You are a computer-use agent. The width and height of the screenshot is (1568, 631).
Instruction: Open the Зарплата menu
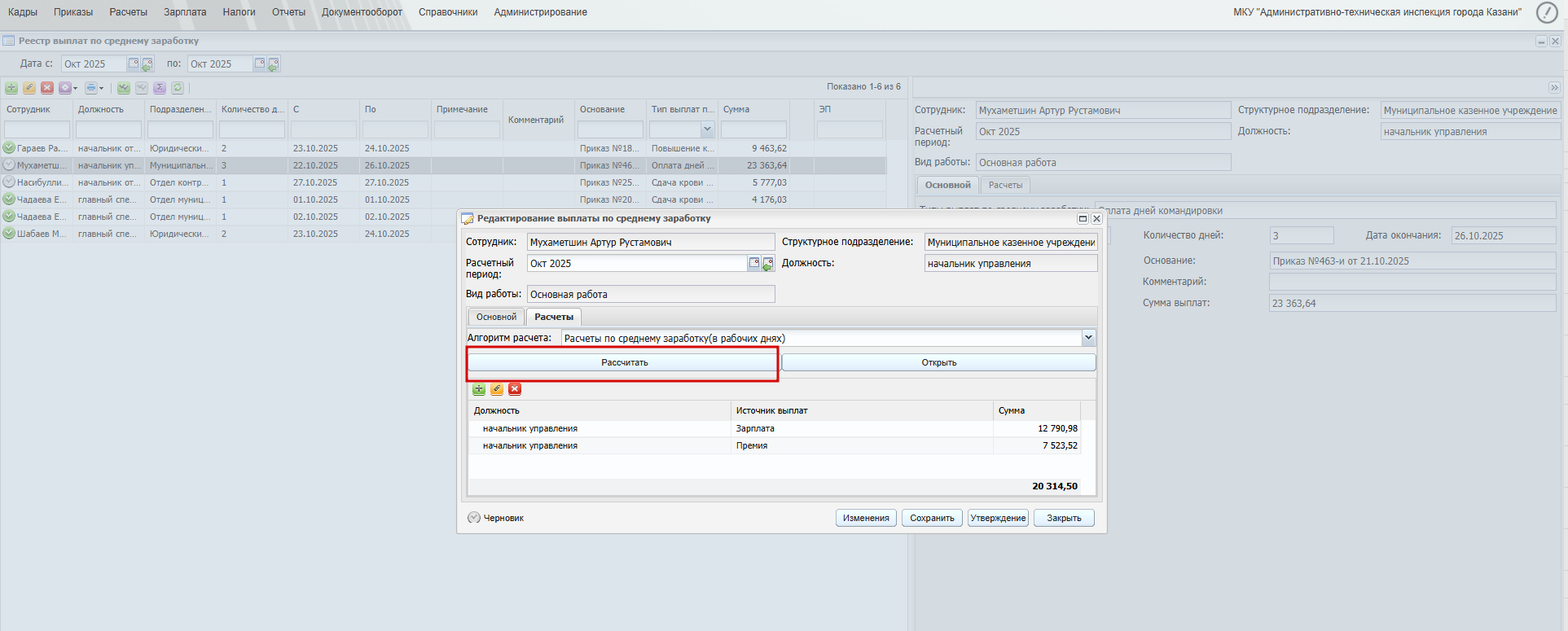(x=185, y=12)
